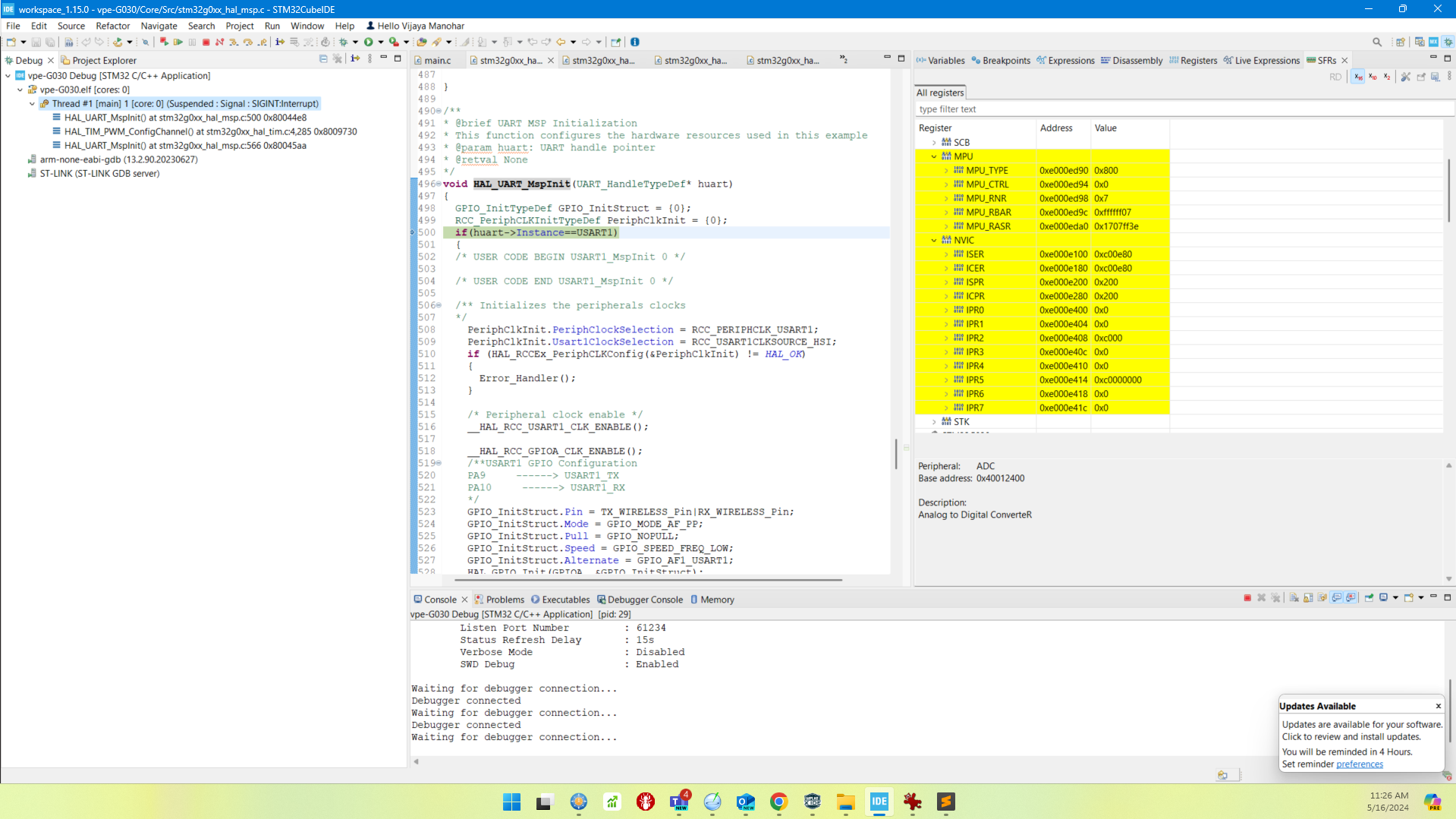Expand the MPU_TYPE register row
Viewport: 1456px width, 819px height.
pos(946,171)
